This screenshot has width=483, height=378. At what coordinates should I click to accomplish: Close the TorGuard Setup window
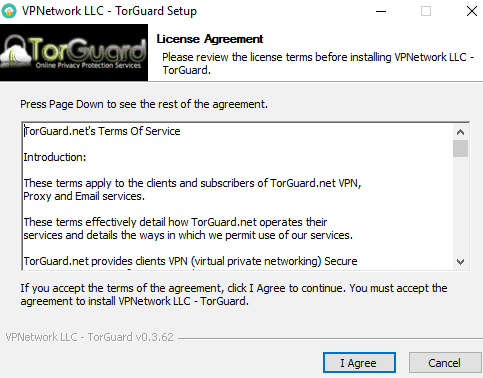(471, 11)
